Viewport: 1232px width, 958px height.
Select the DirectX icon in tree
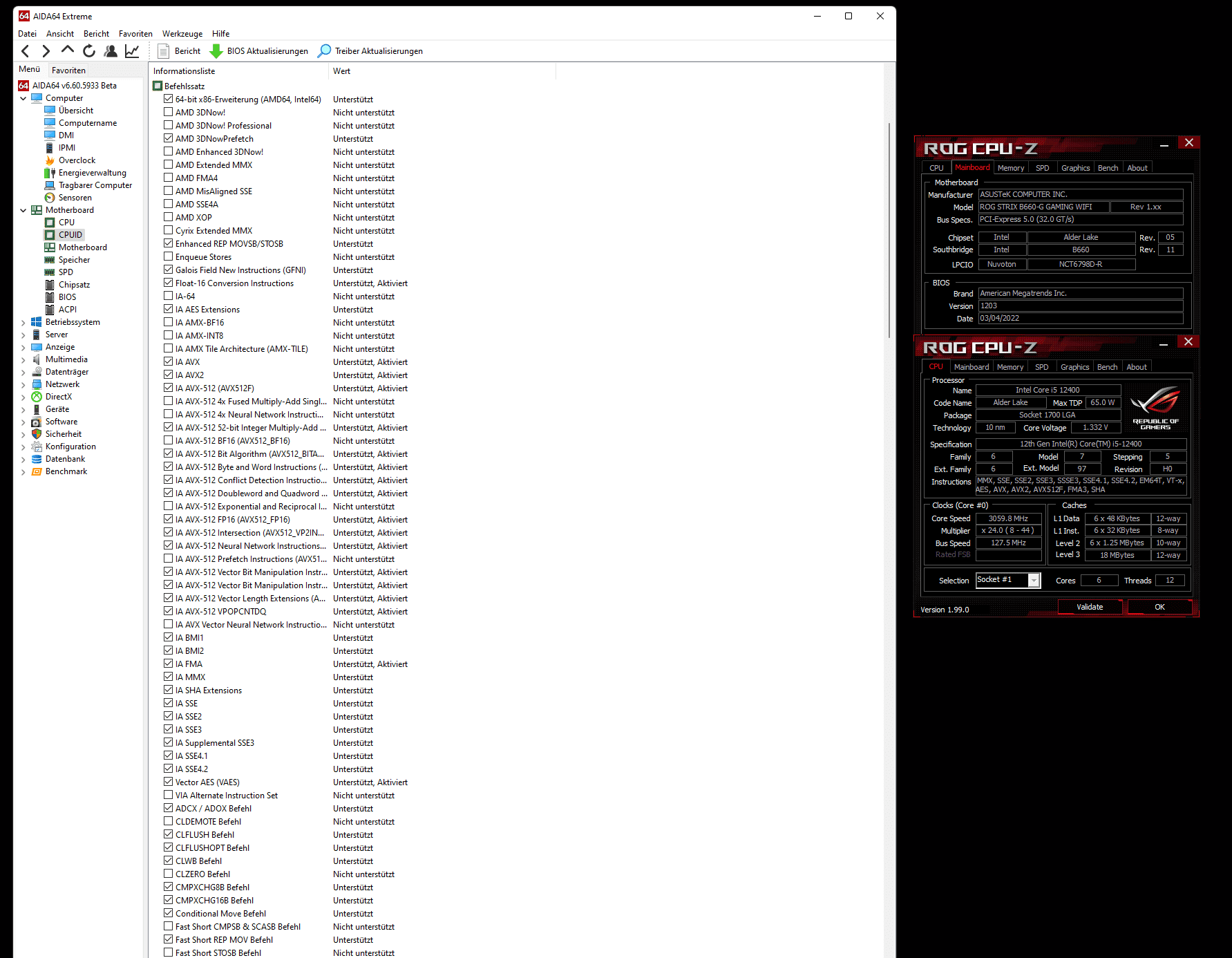point(37,397)
